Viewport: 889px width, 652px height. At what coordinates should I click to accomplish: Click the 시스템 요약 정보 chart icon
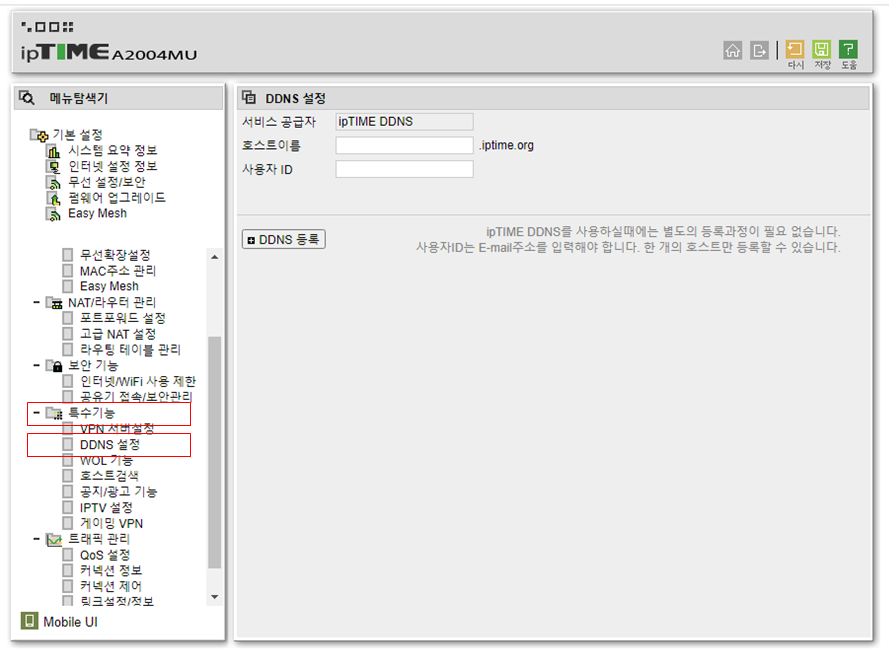[x=53, y=151]
